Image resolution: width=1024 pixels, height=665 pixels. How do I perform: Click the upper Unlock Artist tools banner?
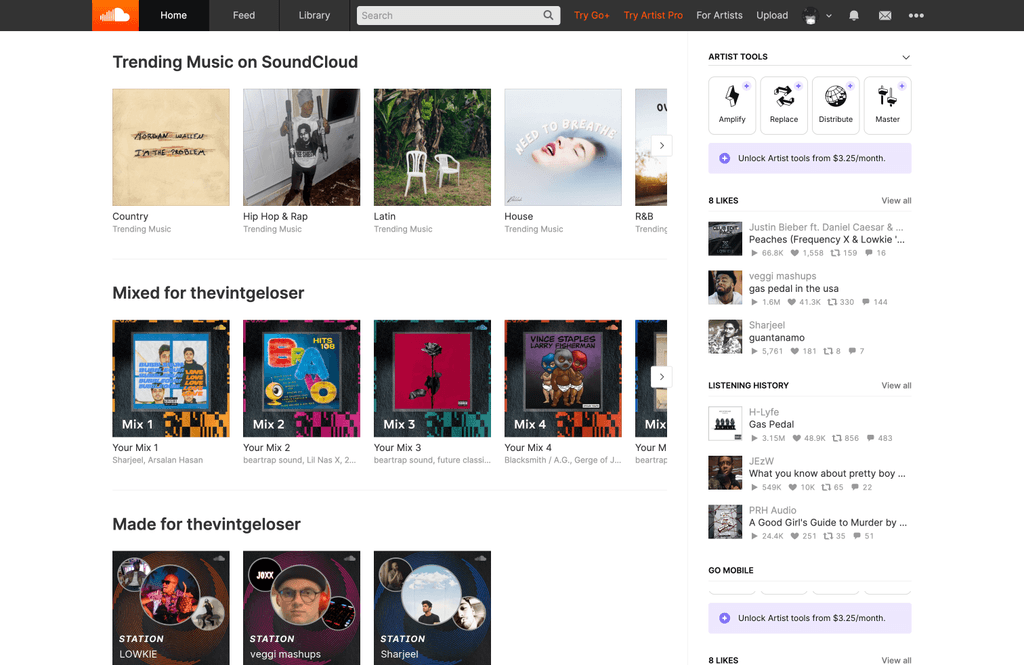(810, 158)
